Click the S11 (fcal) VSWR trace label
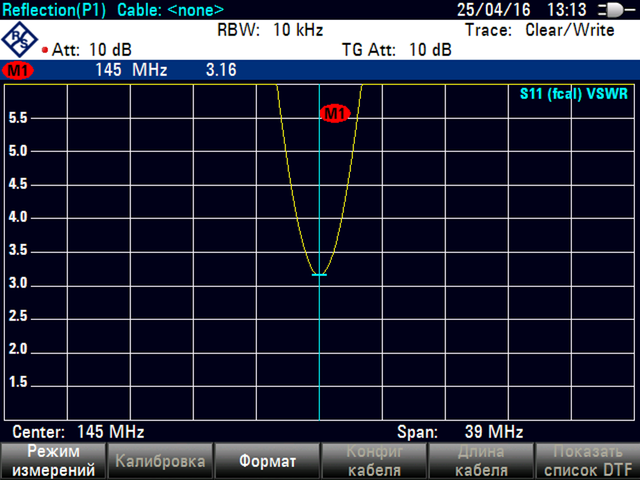Viewport: 640px width, 480px height. (x=572, y=95)
